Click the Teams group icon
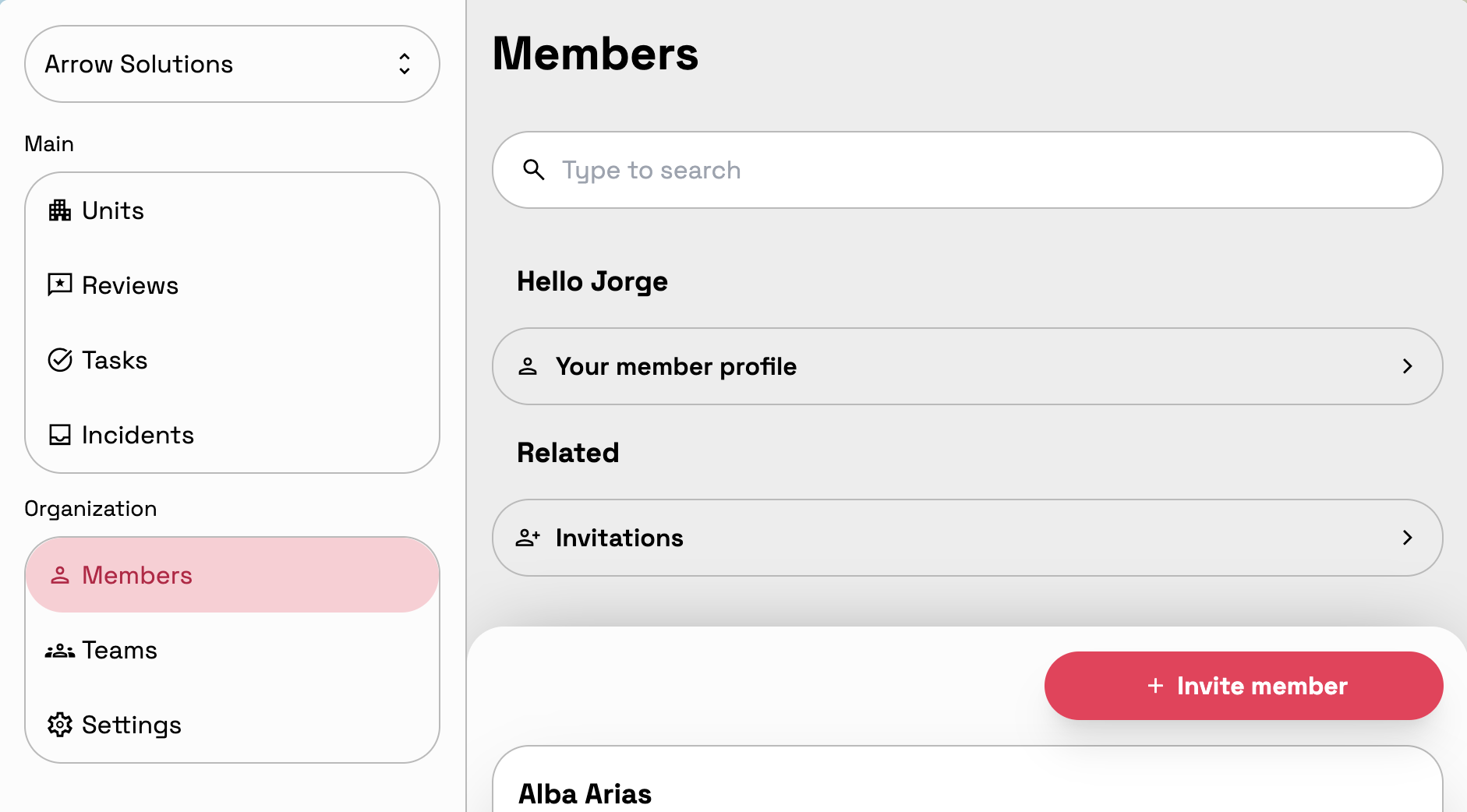Image resolution: width=1467 pixels, height=812 pixels. (x=60, y=651)
